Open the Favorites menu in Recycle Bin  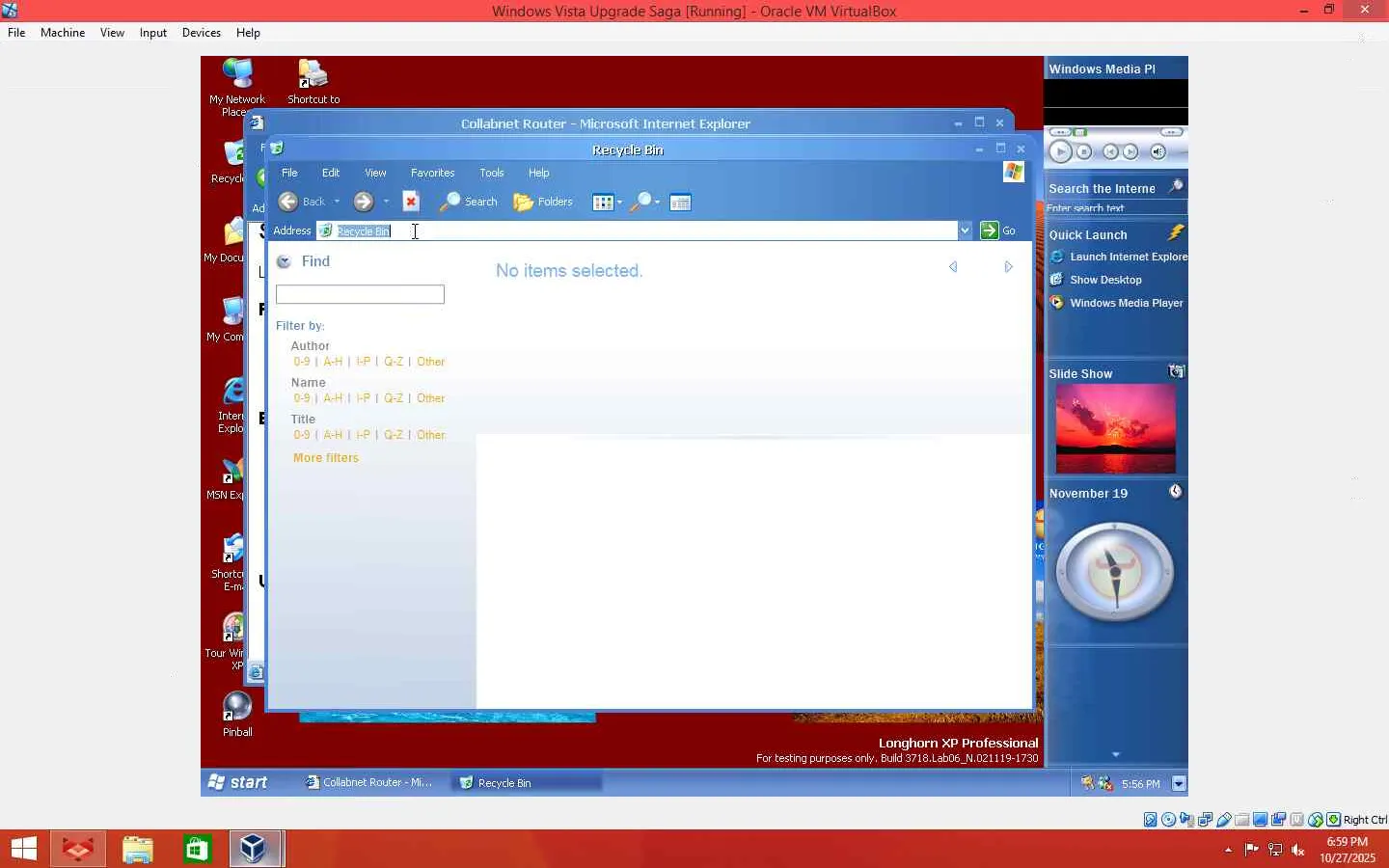[432, 173]
